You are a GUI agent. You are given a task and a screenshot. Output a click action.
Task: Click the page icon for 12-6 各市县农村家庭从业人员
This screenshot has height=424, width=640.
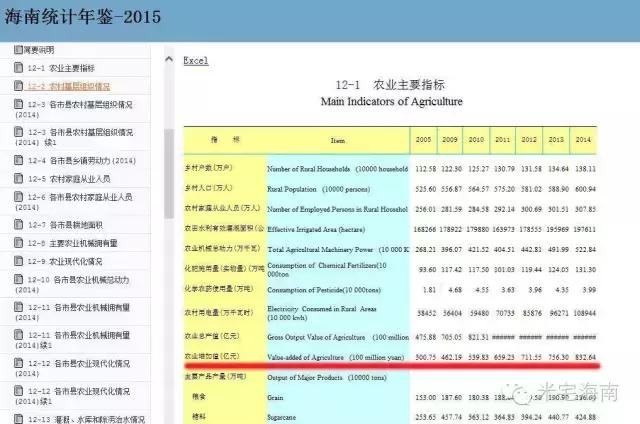click(x=18, y=197)
